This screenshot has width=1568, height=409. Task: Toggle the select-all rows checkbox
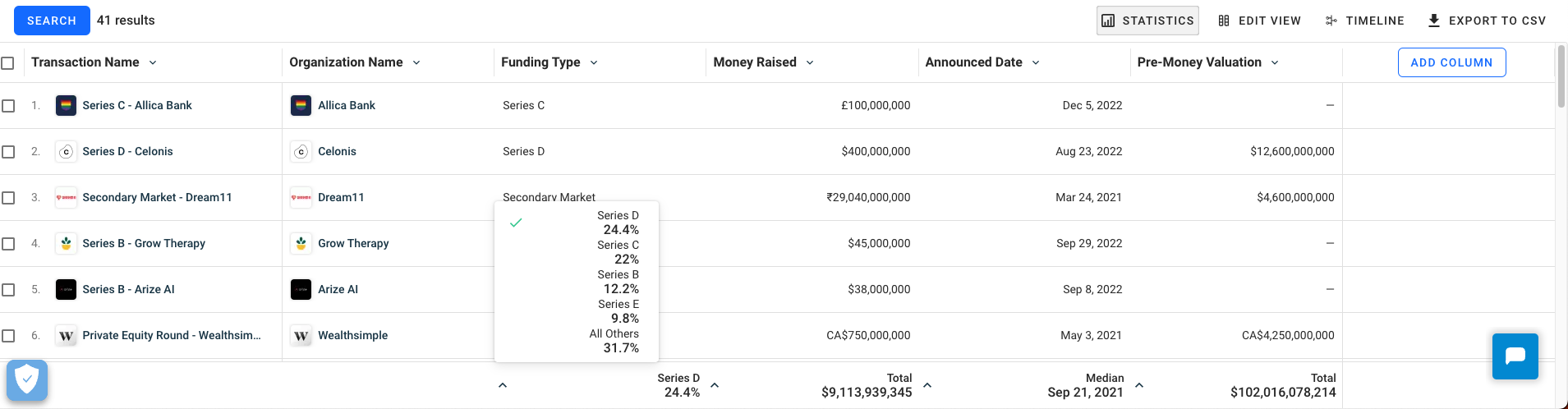tap(8, 63)
